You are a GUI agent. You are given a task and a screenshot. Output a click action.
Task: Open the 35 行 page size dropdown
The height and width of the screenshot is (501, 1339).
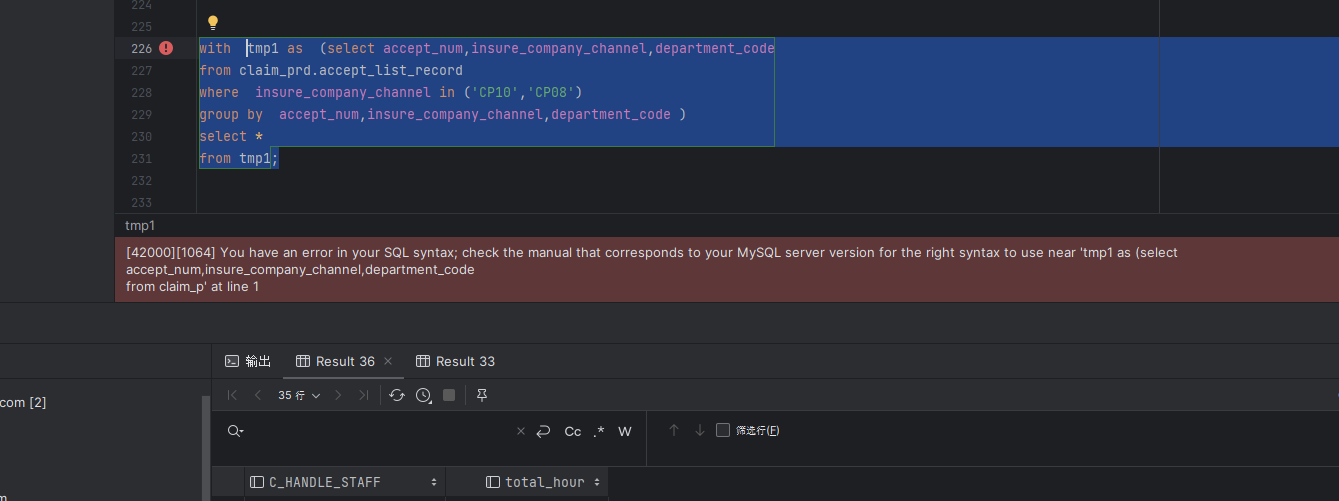tap(299, 395)
